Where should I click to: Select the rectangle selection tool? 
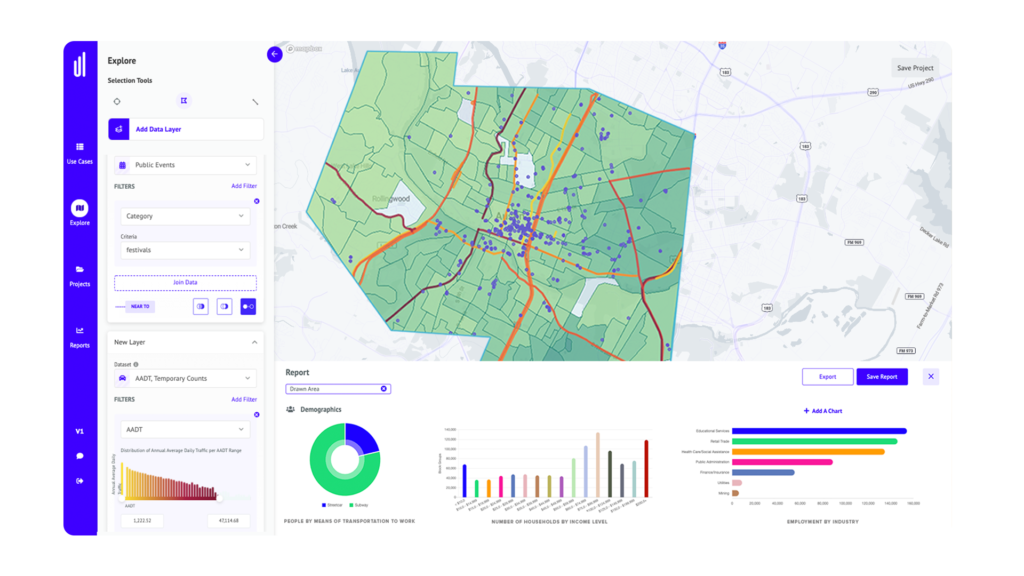(x=184, y=101)
